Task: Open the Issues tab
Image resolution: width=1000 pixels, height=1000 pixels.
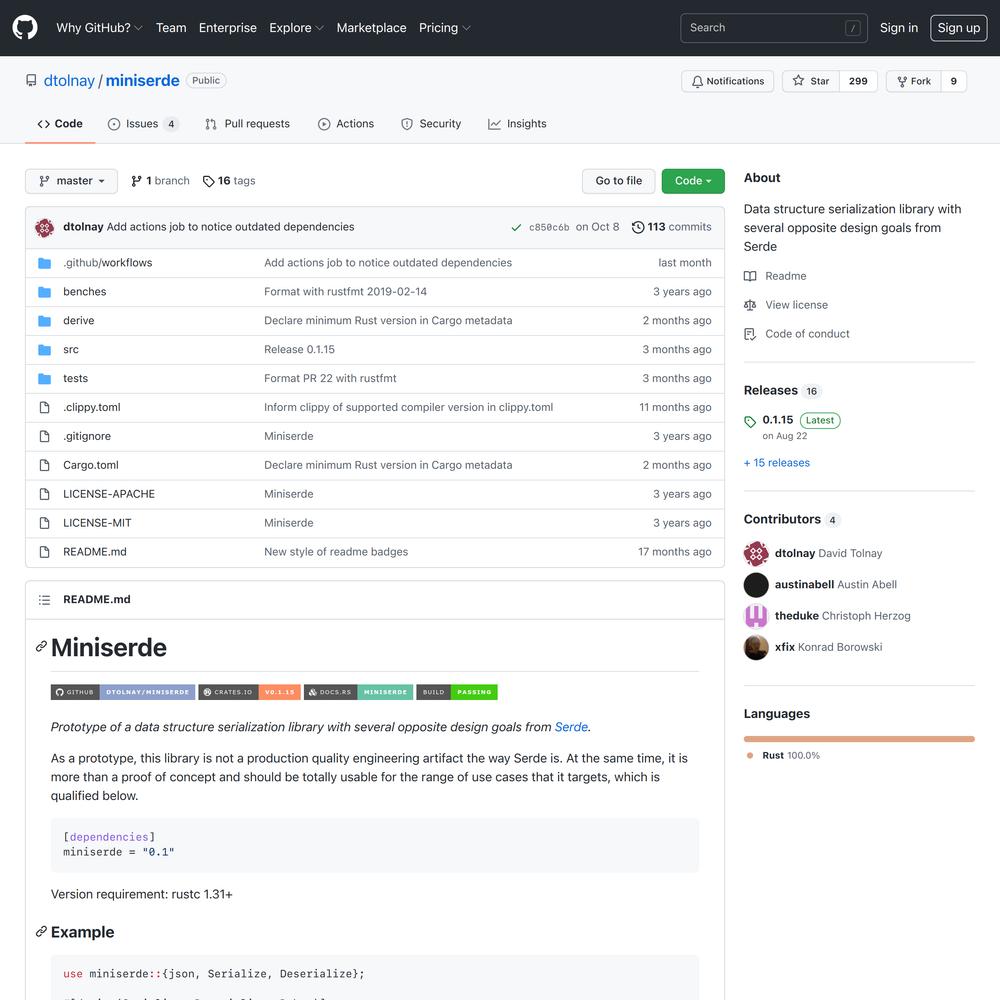Action: click(142, 124)
